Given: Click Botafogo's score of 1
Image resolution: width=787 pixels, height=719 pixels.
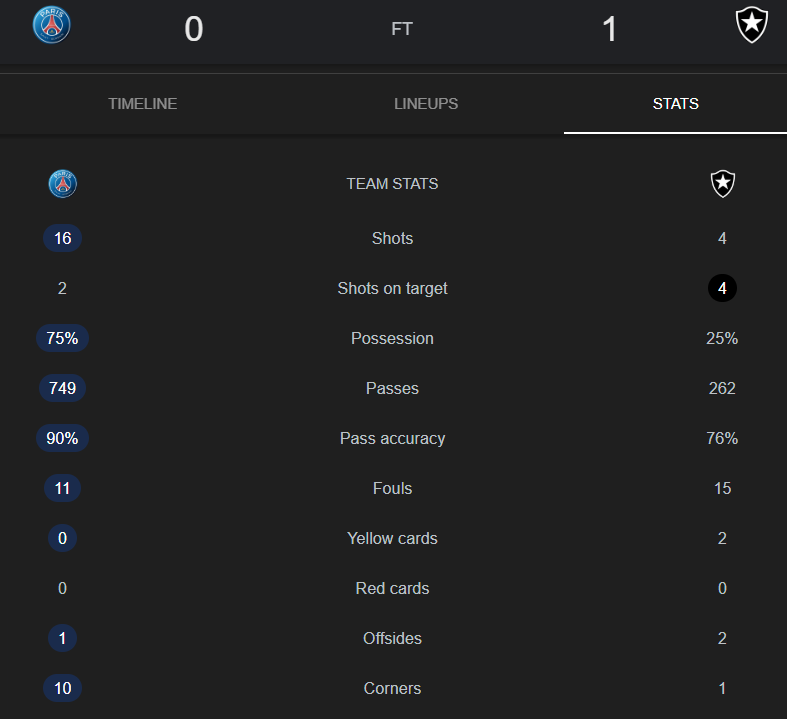Looking at the screenshot, I should 609,29.
